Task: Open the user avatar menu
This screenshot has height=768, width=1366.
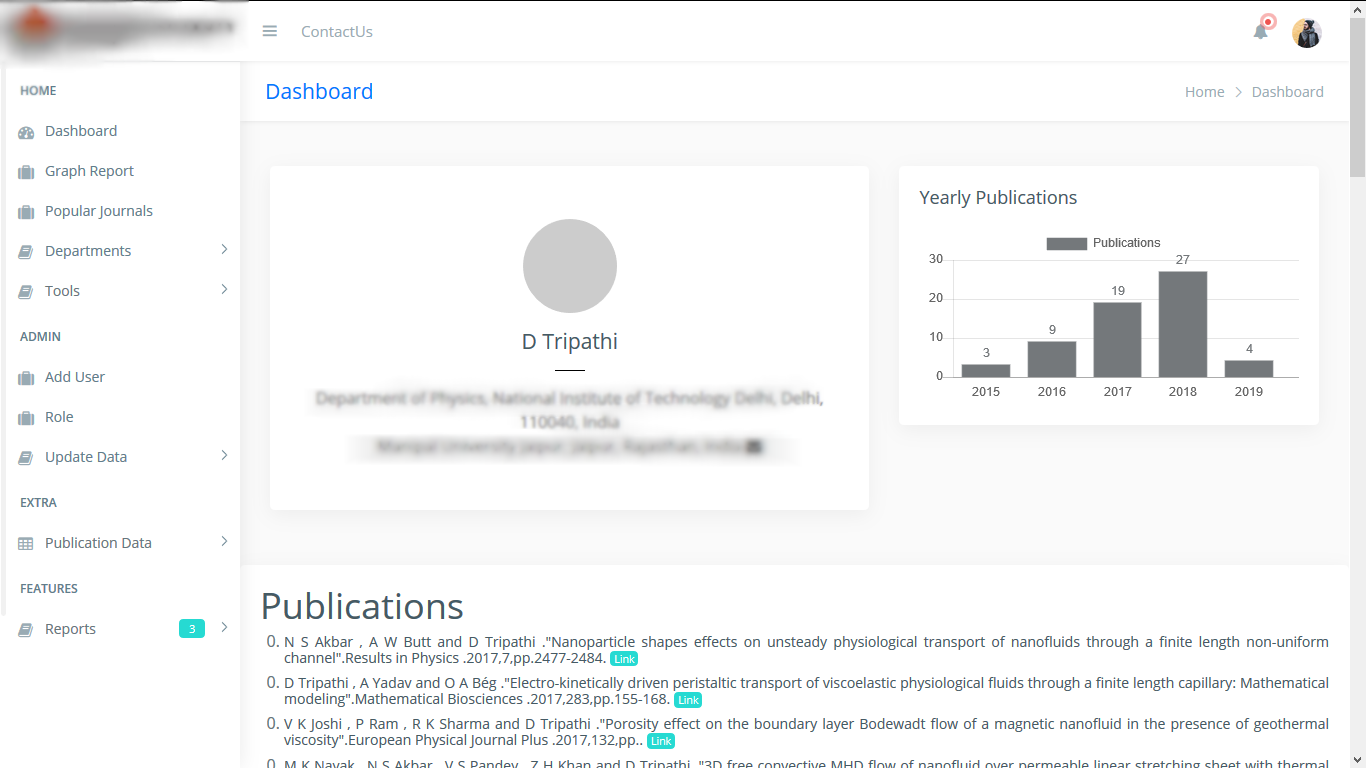Action: click(x=1306, y=33)
